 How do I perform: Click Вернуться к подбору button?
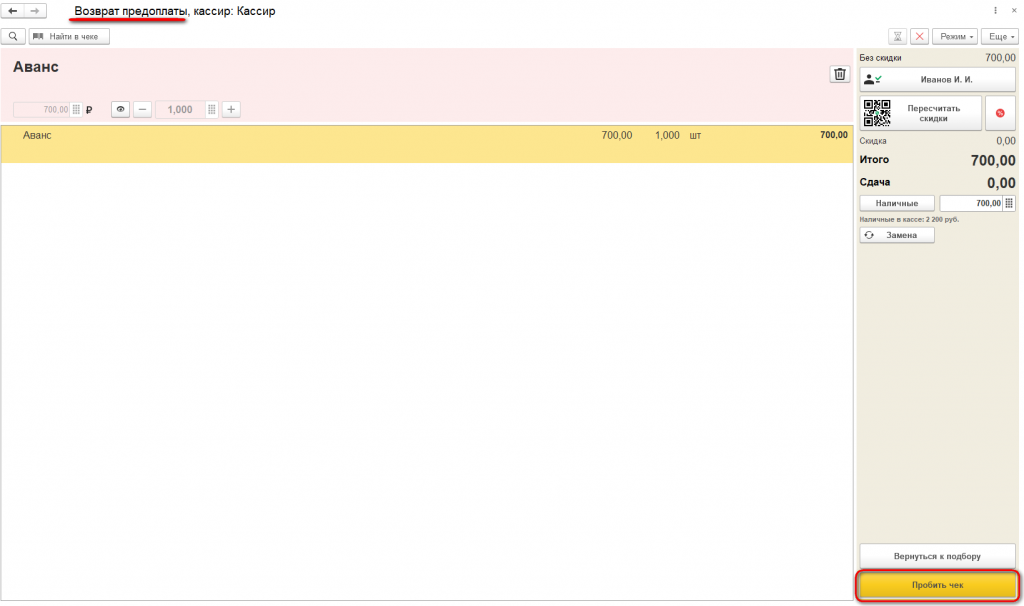tap(937, 556)
